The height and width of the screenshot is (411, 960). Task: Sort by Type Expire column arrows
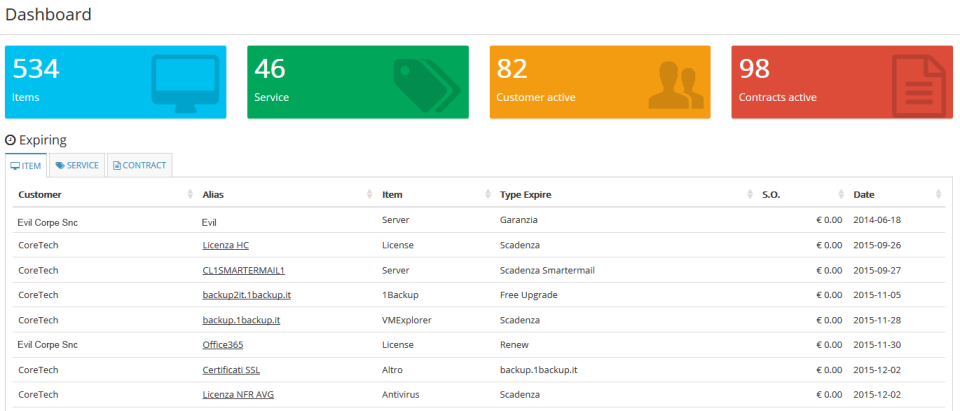click(x=750, y=194)
